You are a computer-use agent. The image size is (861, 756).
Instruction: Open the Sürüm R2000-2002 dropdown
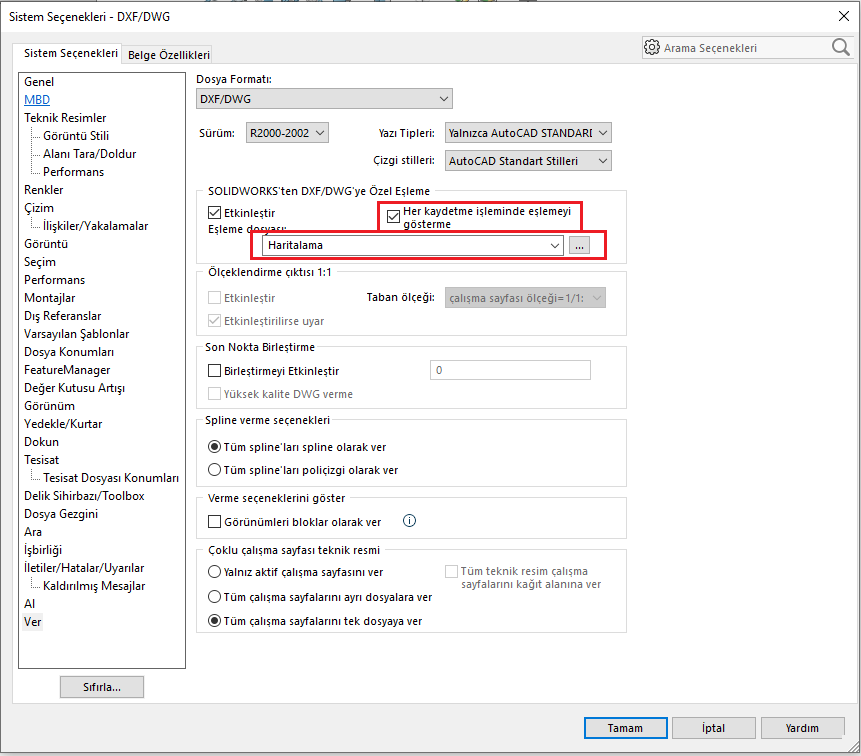[286, 133]
